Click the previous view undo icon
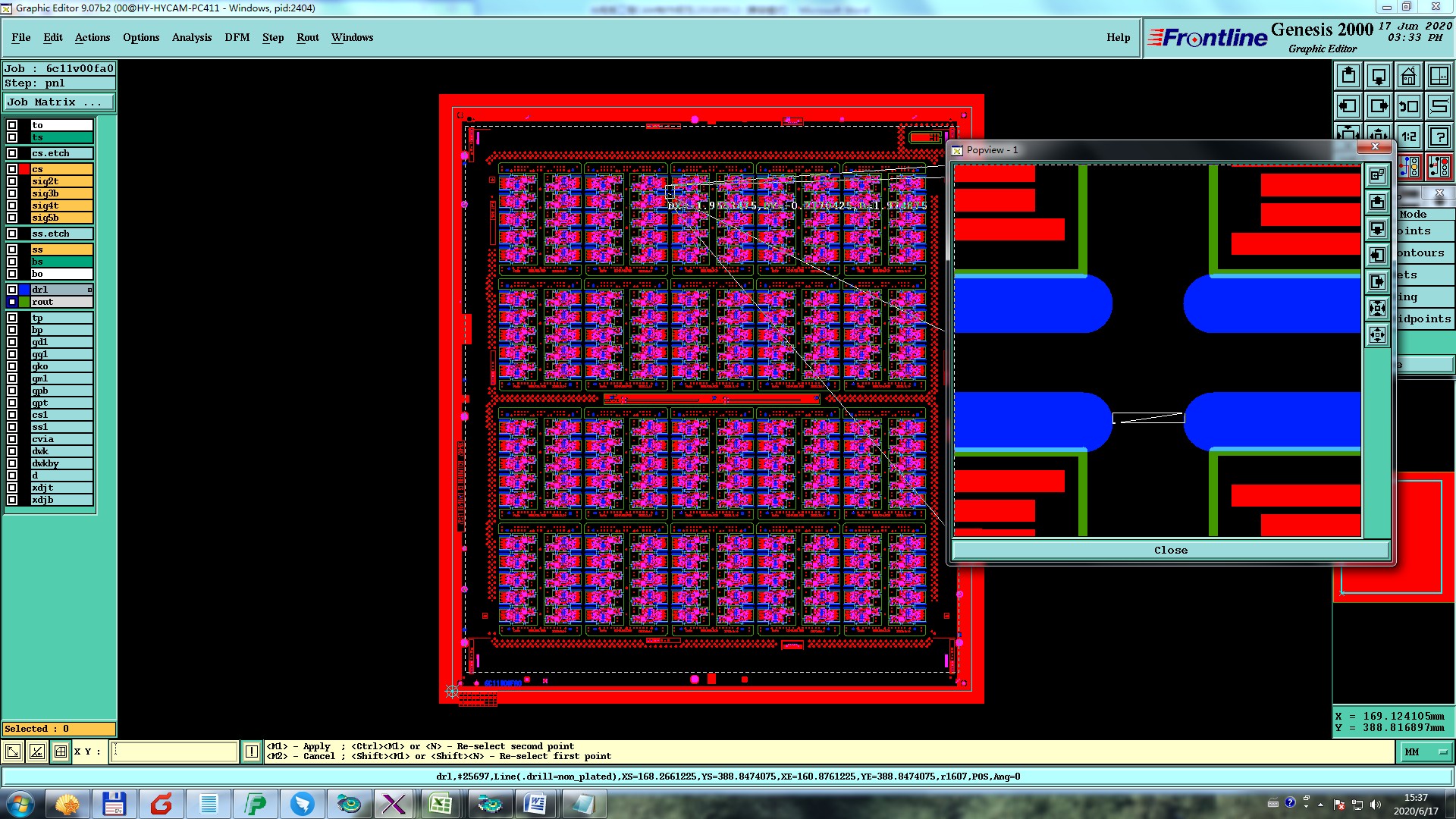 click(x=1408, y=106)
